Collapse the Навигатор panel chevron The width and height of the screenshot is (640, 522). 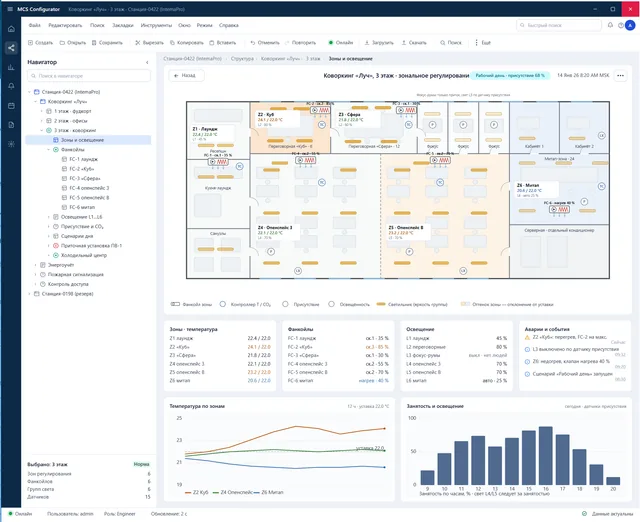147,62
